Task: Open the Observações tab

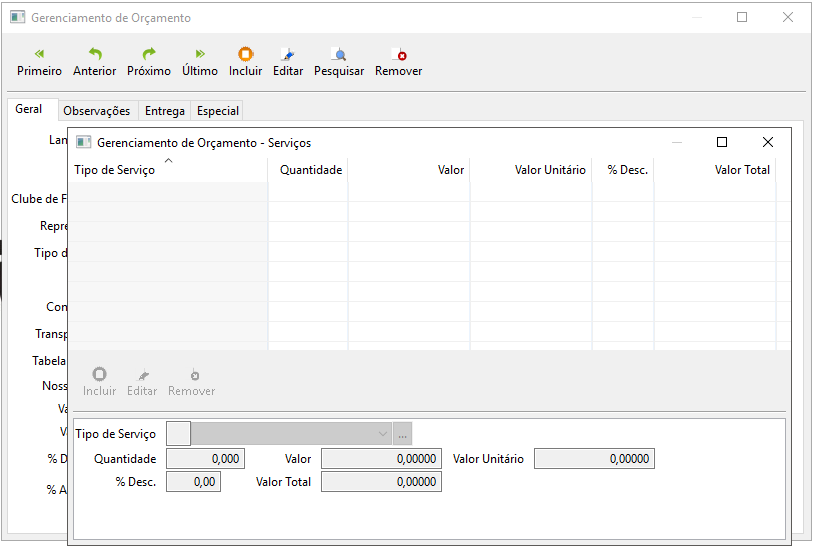Action: [x=97, y=111]
